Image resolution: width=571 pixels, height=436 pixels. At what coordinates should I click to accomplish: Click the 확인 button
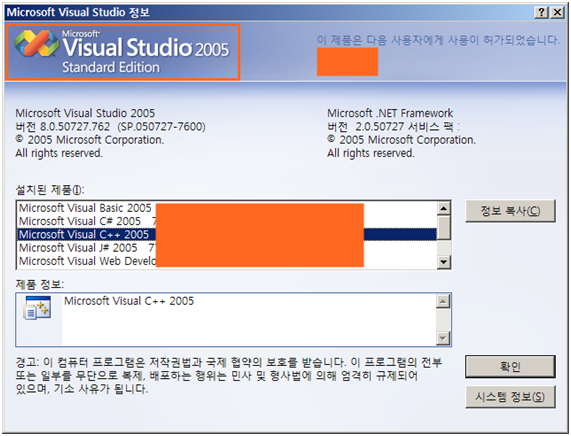(x=510, y=367)
